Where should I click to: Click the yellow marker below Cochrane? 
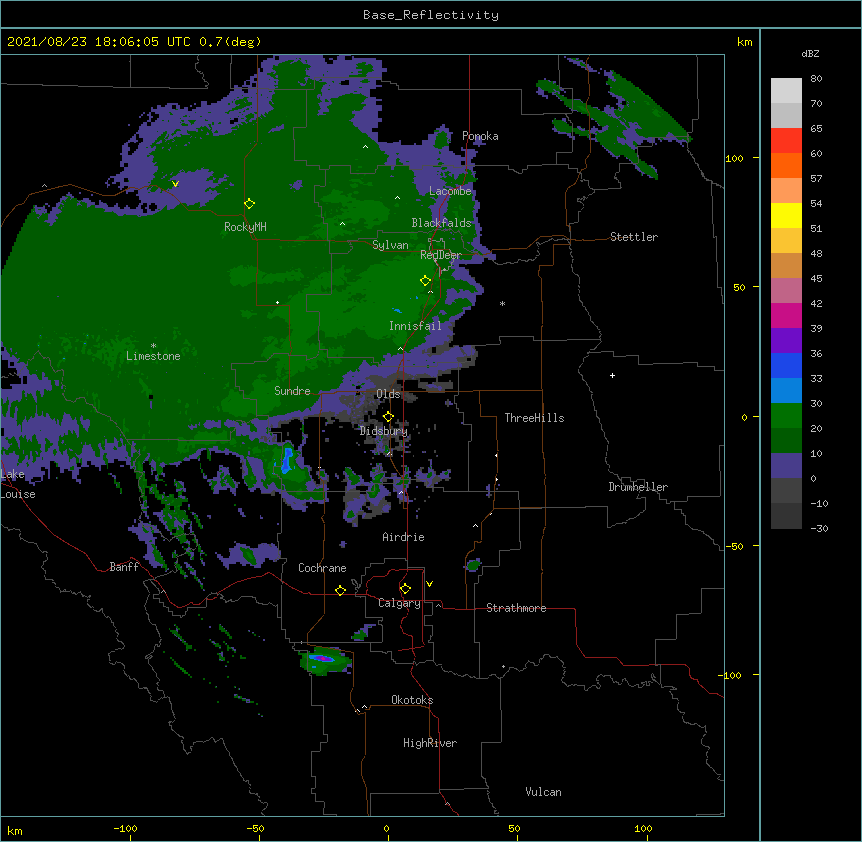click(340, 591)
